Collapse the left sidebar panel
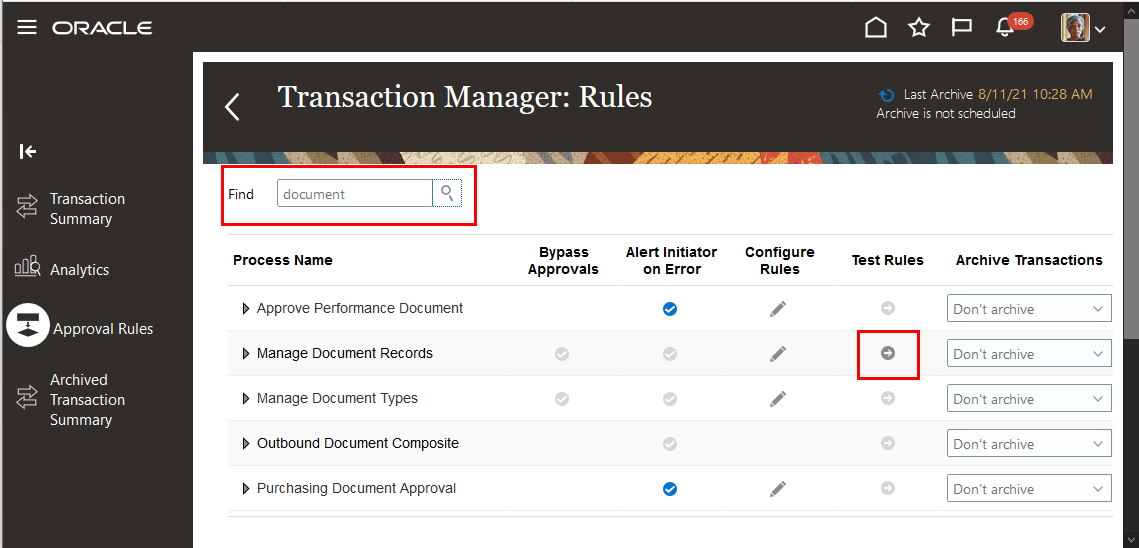Image resolution: width=1139 pixels, height=548 pixels. 28,151
